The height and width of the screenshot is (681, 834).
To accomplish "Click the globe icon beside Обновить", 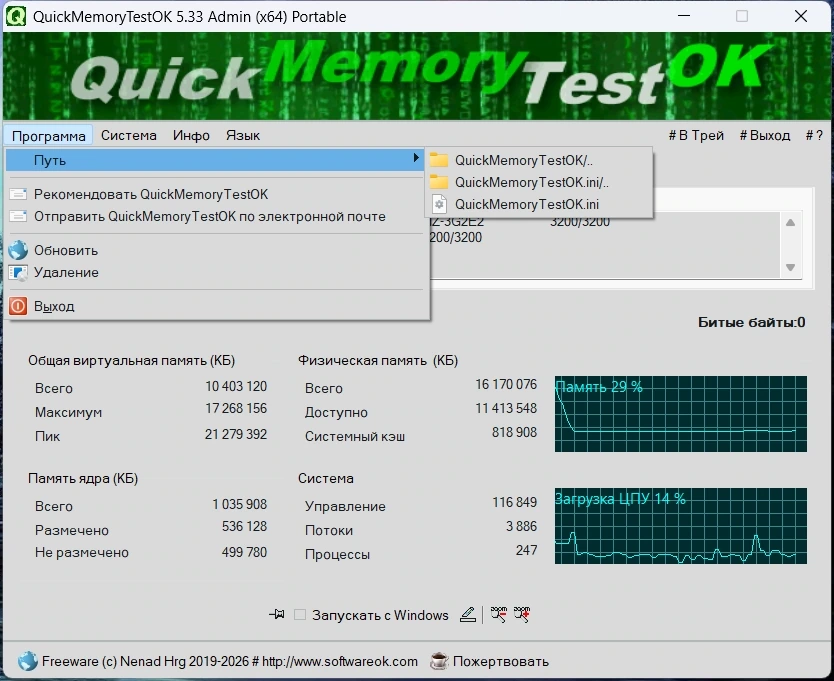I will click(18, 250).
